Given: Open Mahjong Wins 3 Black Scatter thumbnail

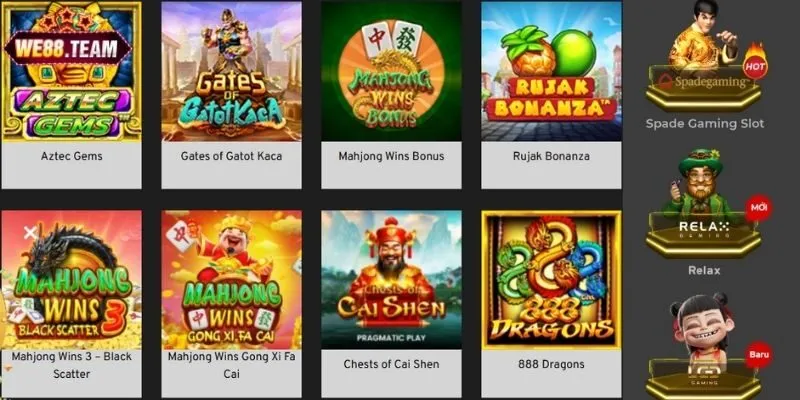Looking at the screenshot, I should [x=71, y=280].
